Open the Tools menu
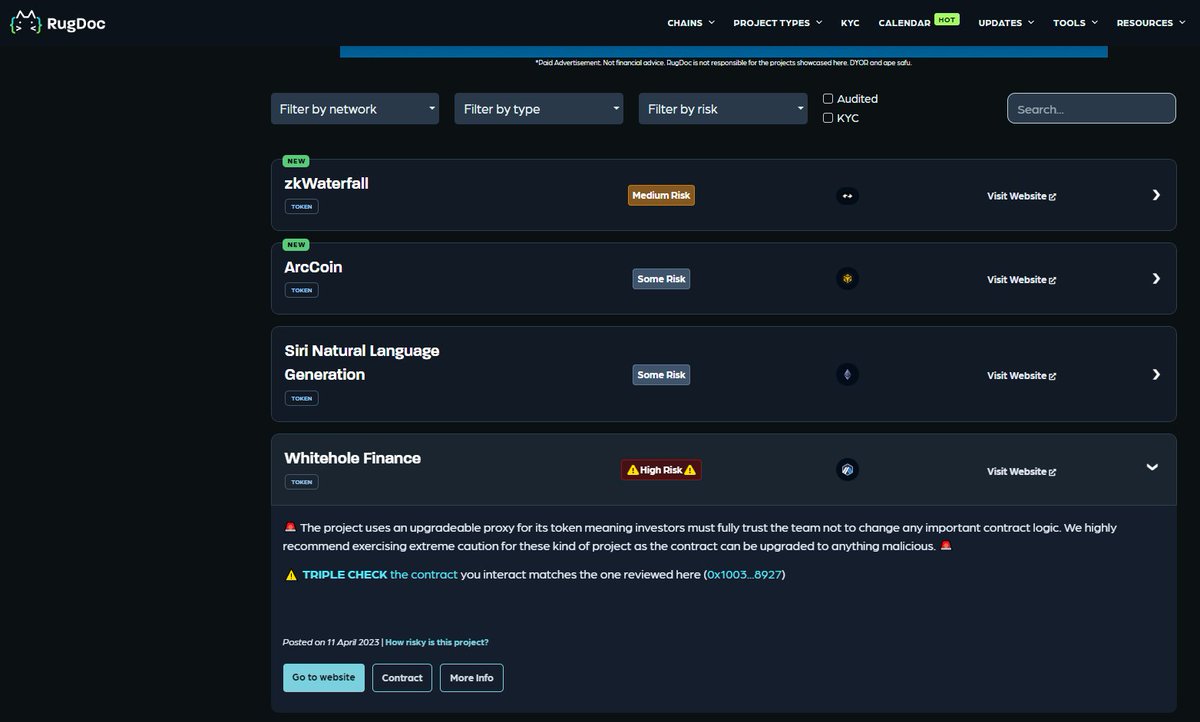The height and width of the screenshot is (722, 1200). pyautogui.click(x=1075, y=23)
